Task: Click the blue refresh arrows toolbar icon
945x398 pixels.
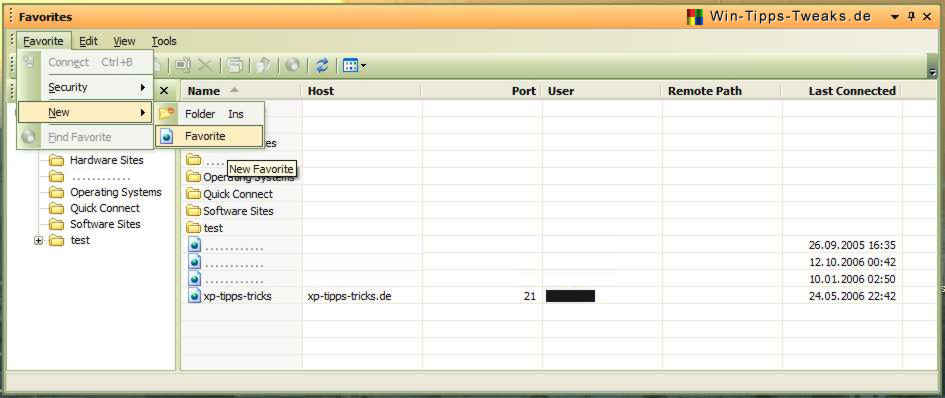Action: 322,65
